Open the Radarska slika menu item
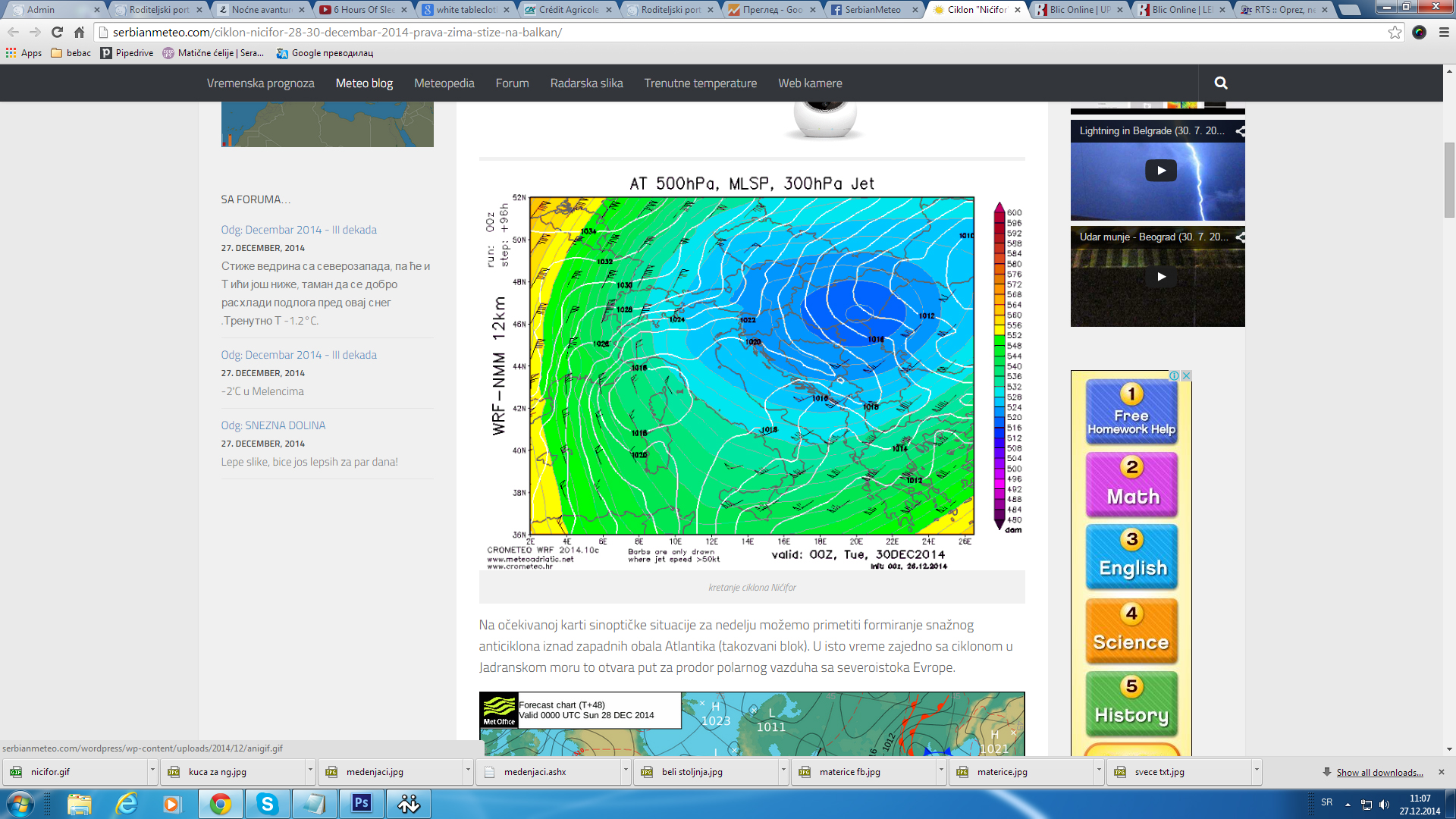Image resolution: width=1456 pixels, height=819 pixels. [x=586, y=83]
